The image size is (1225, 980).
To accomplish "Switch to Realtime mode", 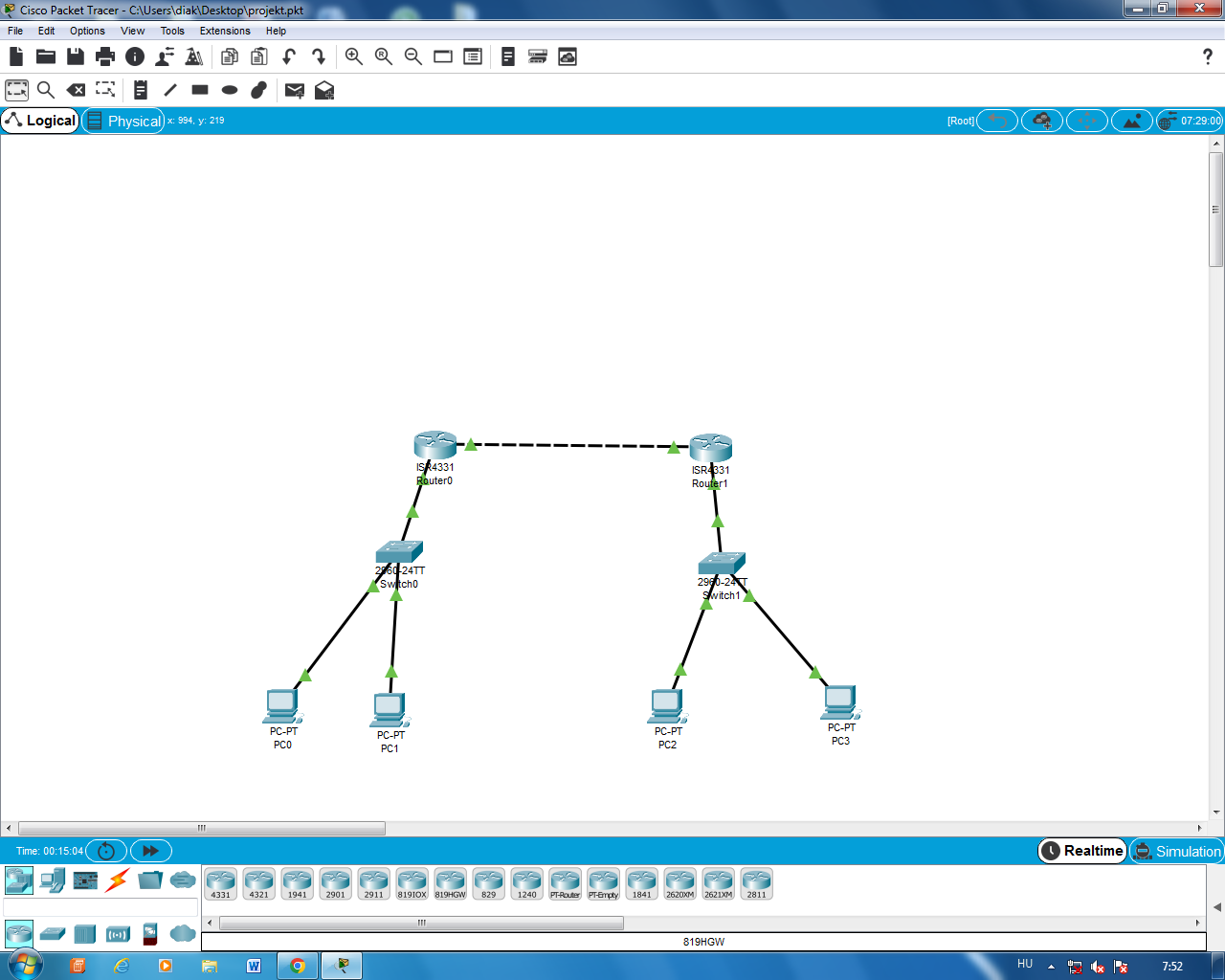I will [1082, 851].
